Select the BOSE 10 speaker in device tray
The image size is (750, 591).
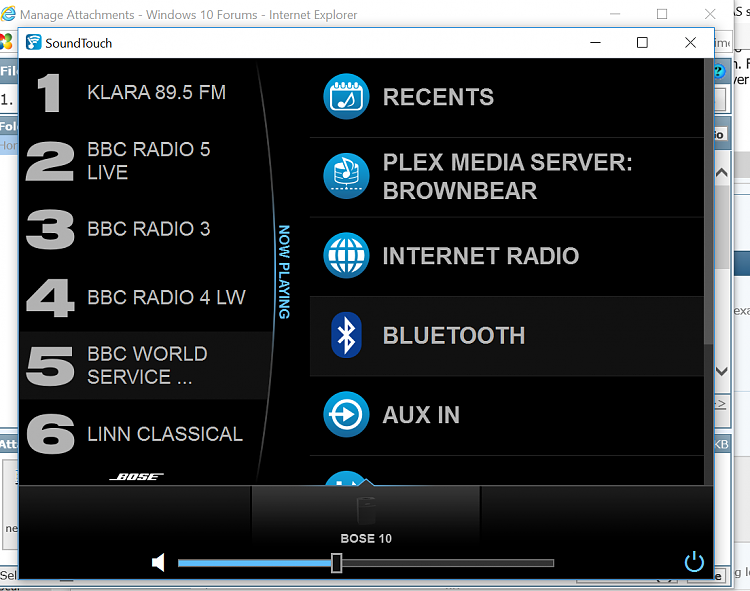coord(366,516)
